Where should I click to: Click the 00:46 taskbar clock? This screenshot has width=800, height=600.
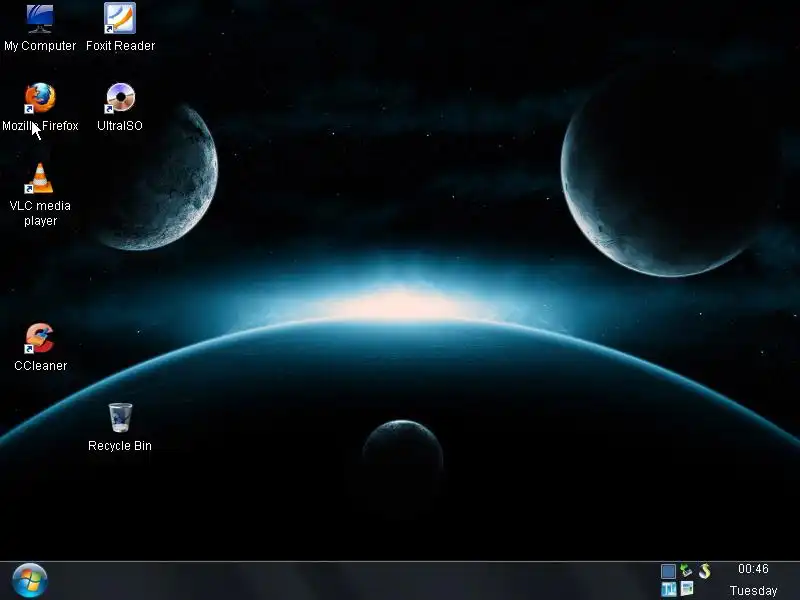[x=753, y=569]
